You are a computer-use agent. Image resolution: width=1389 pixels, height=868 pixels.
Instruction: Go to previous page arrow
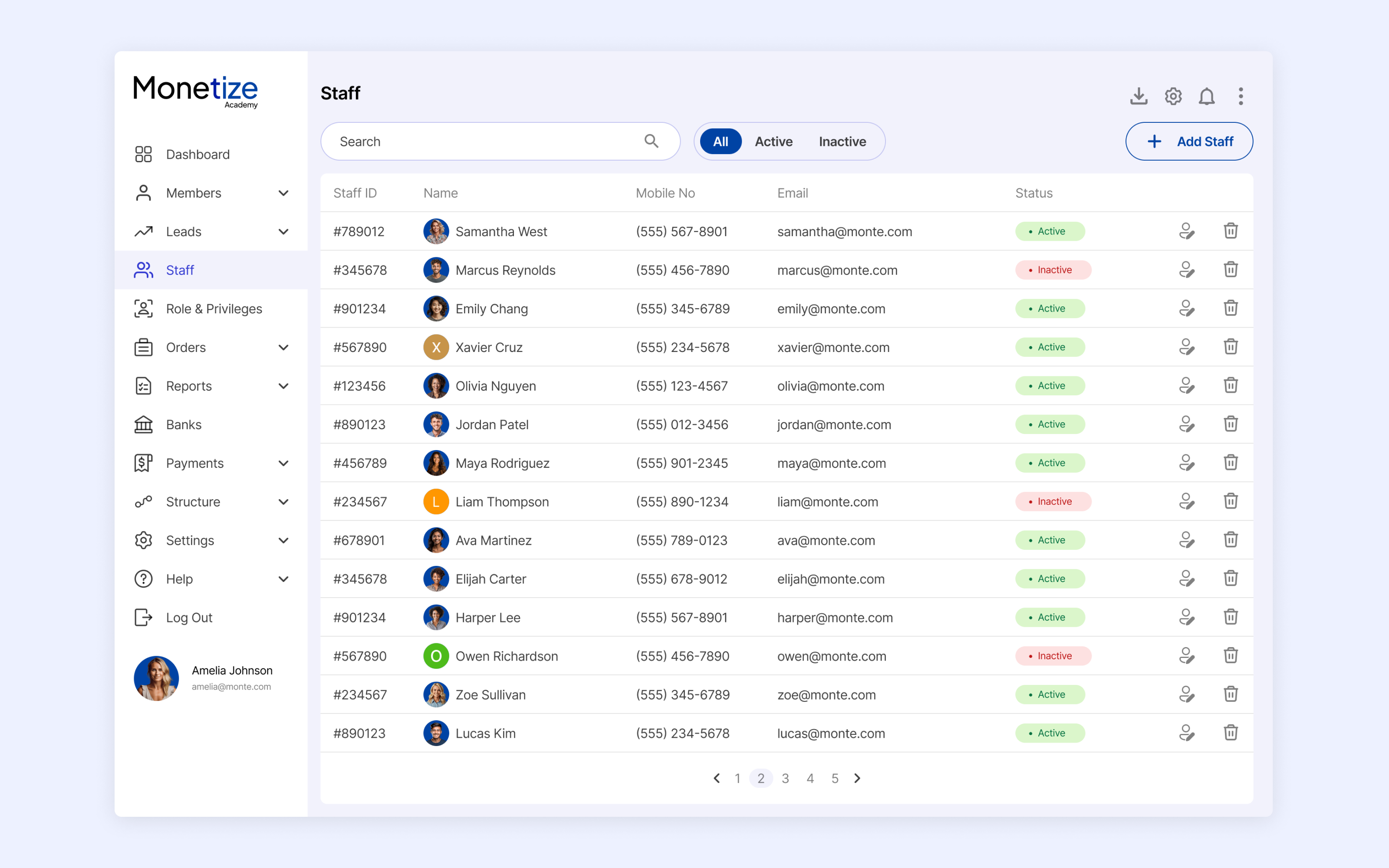click(716, 778)
